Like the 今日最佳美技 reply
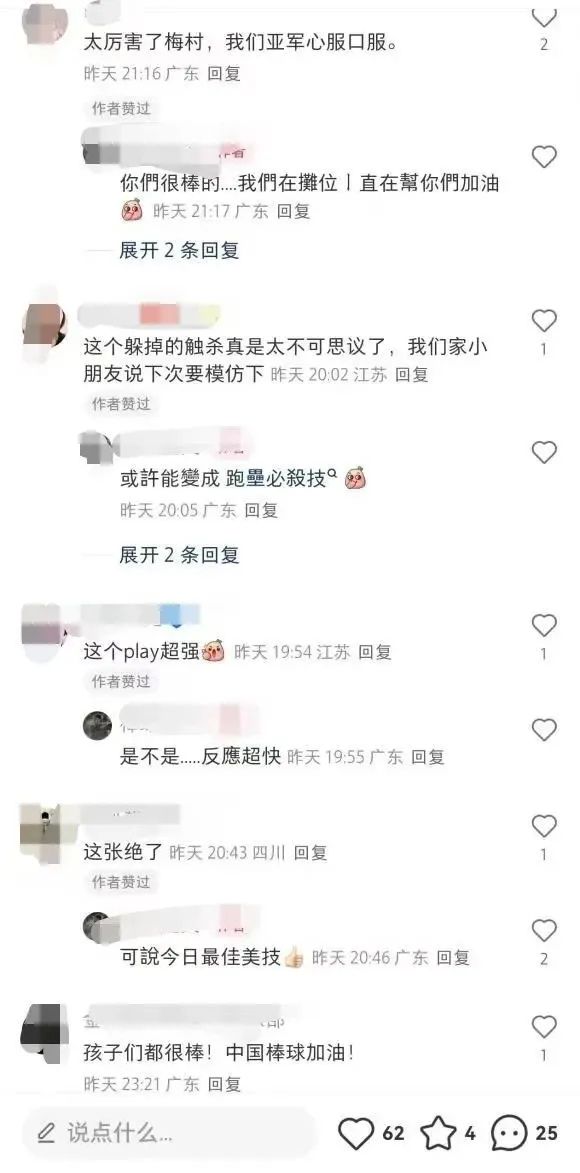580x1173 pixels. click(544, 931)
